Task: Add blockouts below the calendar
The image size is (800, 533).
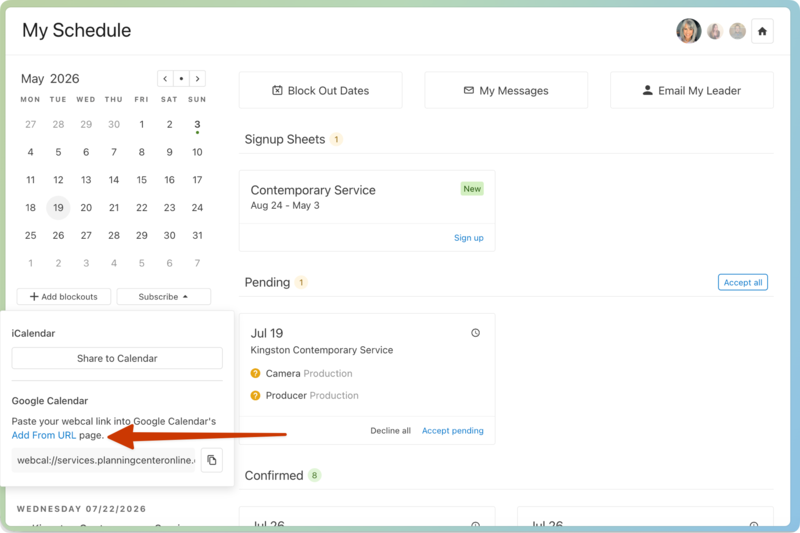Action: [x=64, y=297]
